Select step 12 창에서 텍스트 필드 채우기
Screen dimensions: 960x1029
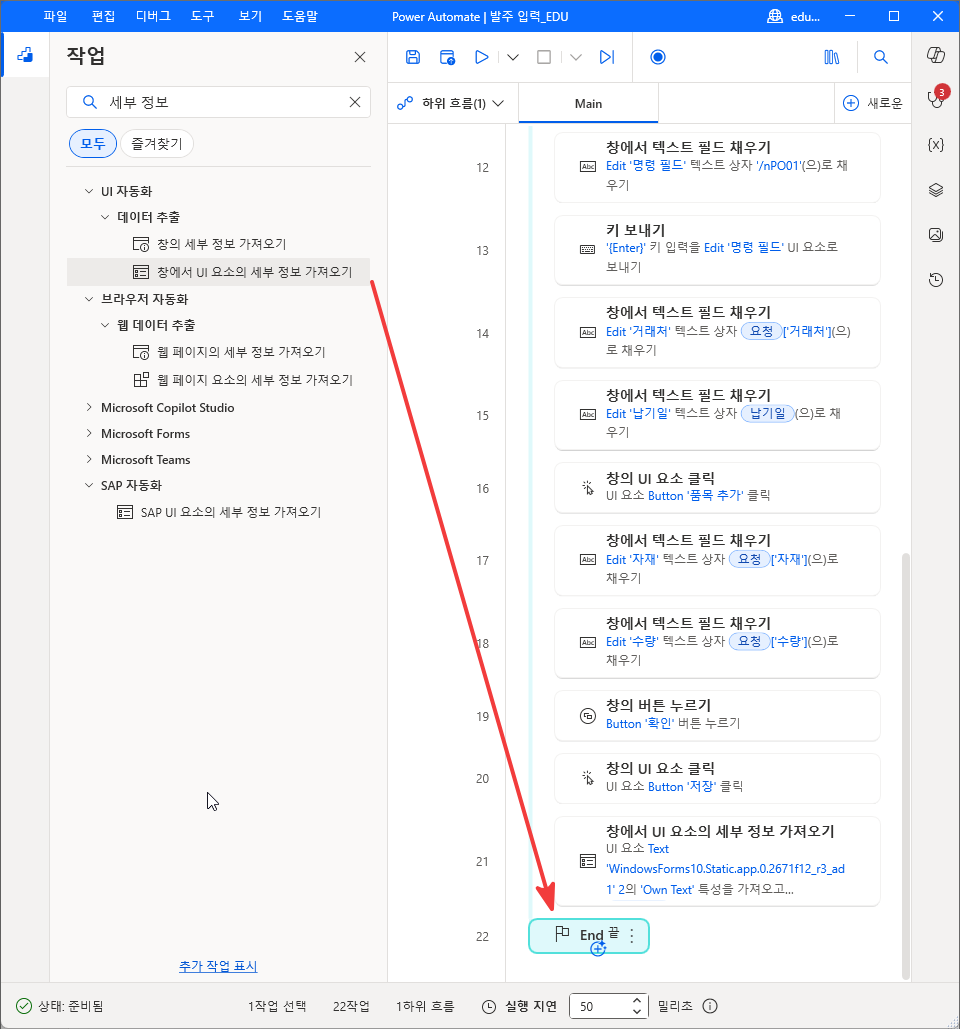[717, 167]
